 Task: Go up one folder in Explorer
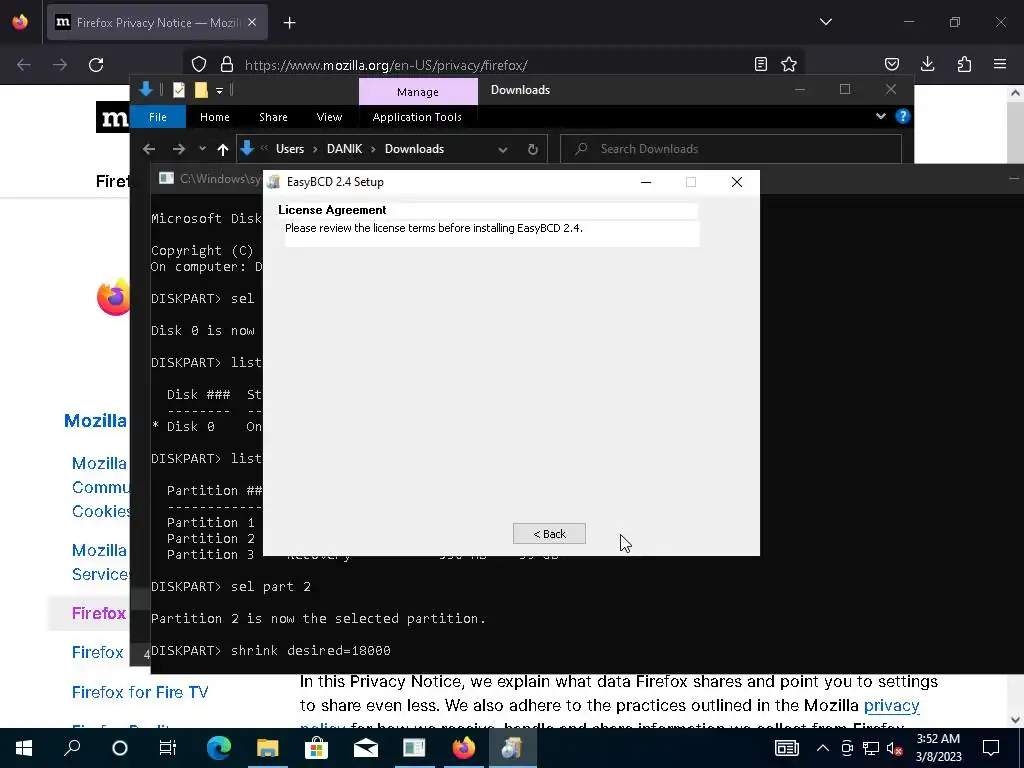pos(223,150)
